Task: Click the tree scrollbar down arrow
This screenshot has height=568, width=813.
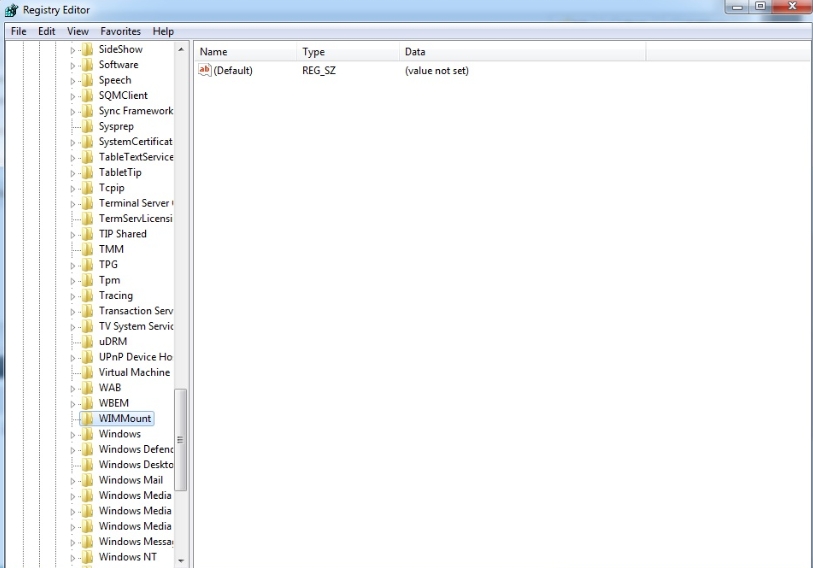Action: pos(181,561)
